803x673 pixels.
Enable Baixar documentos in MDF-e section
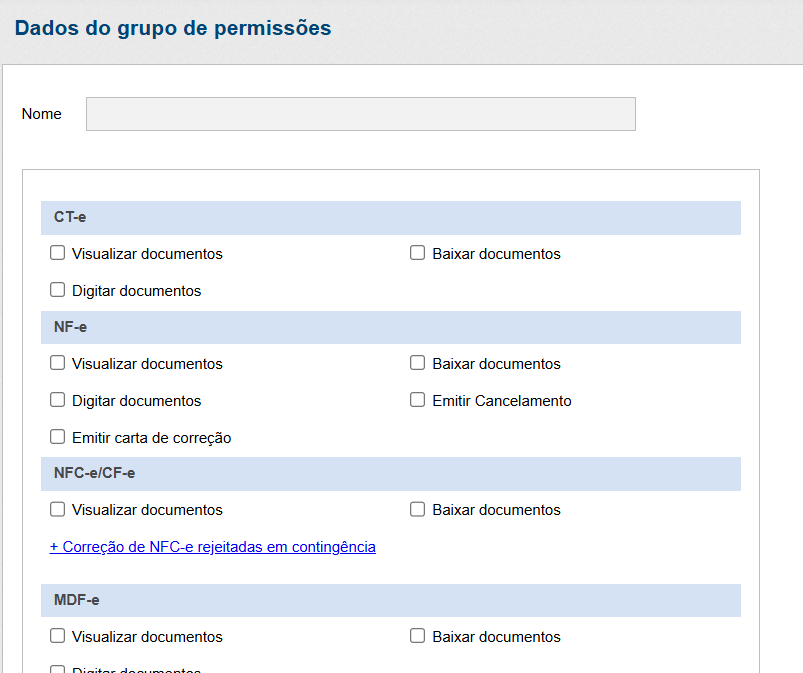[418, 636]
